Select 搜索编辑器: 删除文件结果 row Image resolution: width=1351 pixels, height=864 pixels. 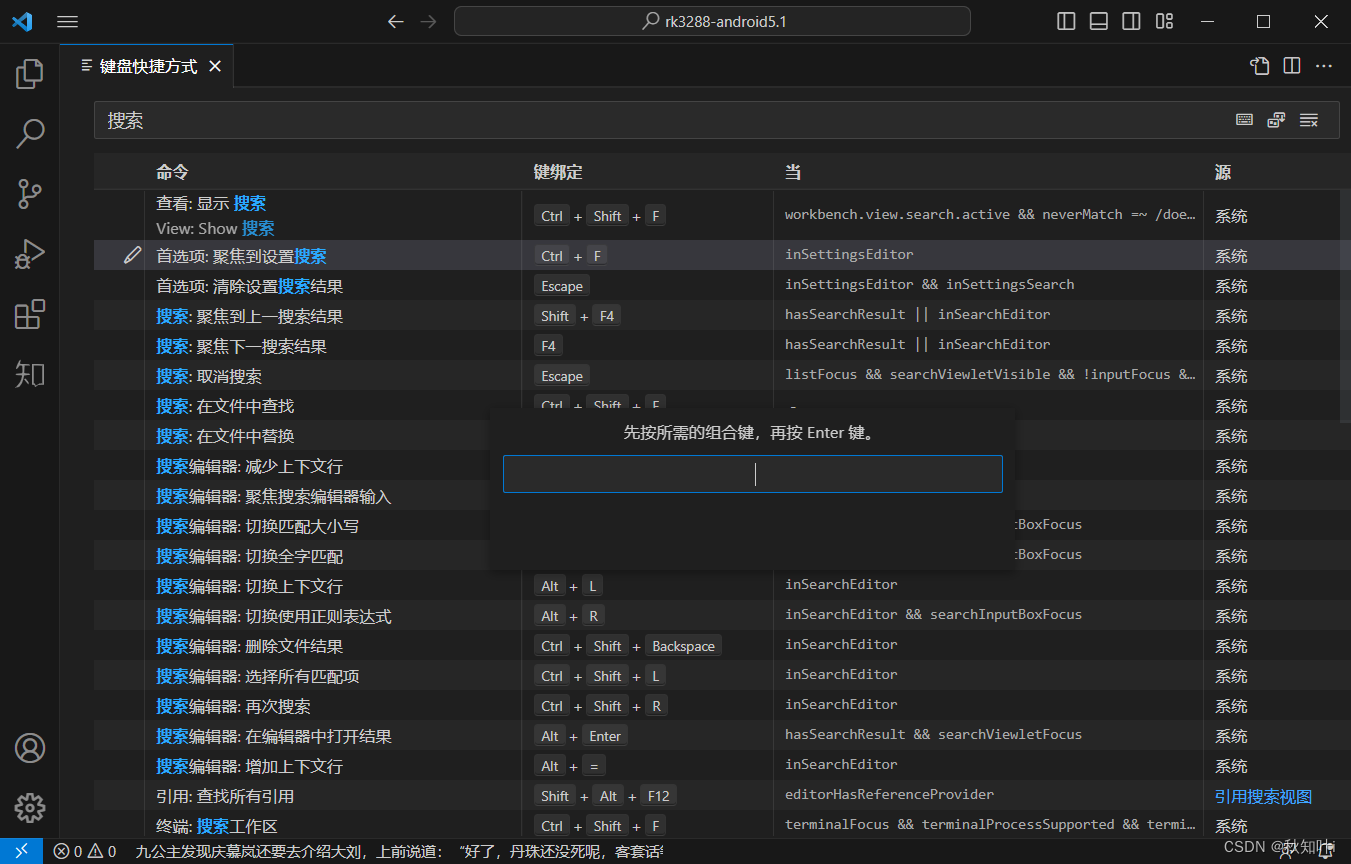pos(716,645)
